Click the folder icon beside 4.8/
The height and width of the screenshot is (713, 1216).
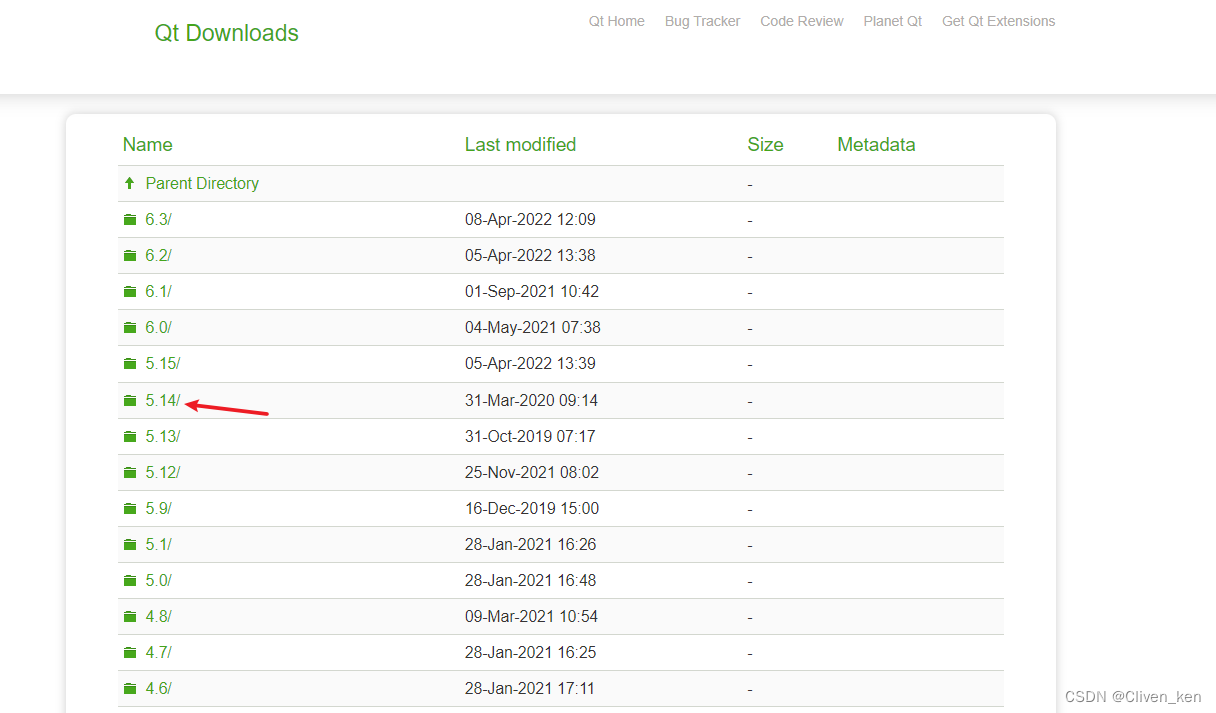[x=130, y=616]
